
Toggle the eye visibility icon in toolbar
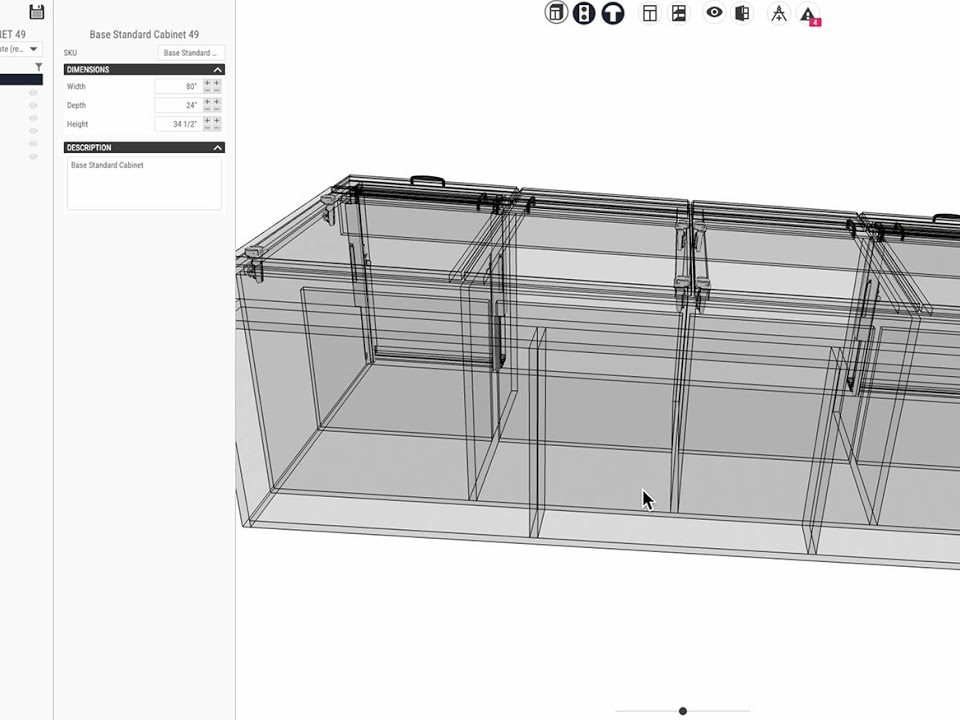click(714, 13)
